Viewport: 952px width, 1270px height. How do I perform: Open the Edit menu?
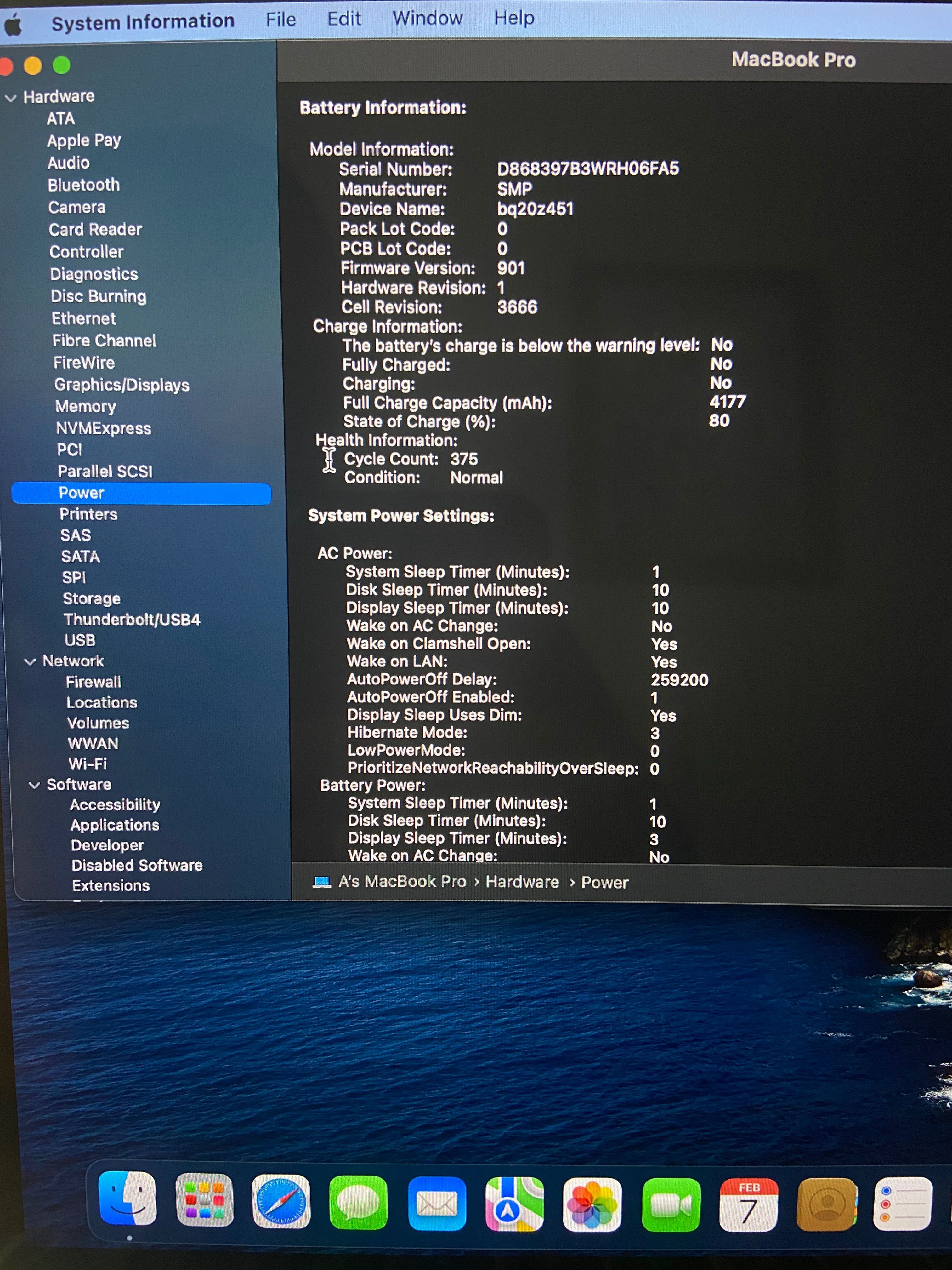344,18
